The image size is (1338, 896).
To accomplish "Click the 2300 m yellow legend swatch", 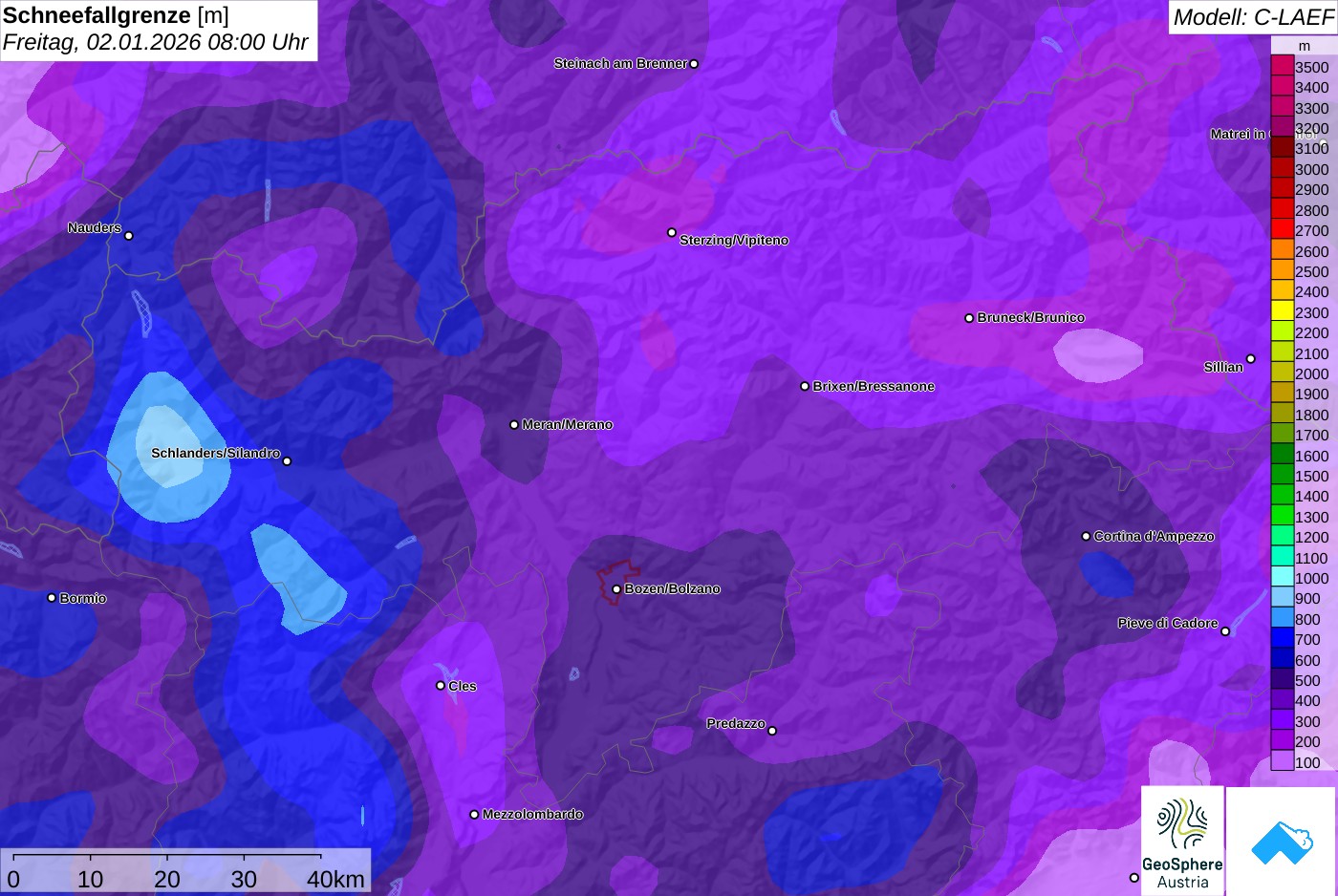I will [1282, 311].
